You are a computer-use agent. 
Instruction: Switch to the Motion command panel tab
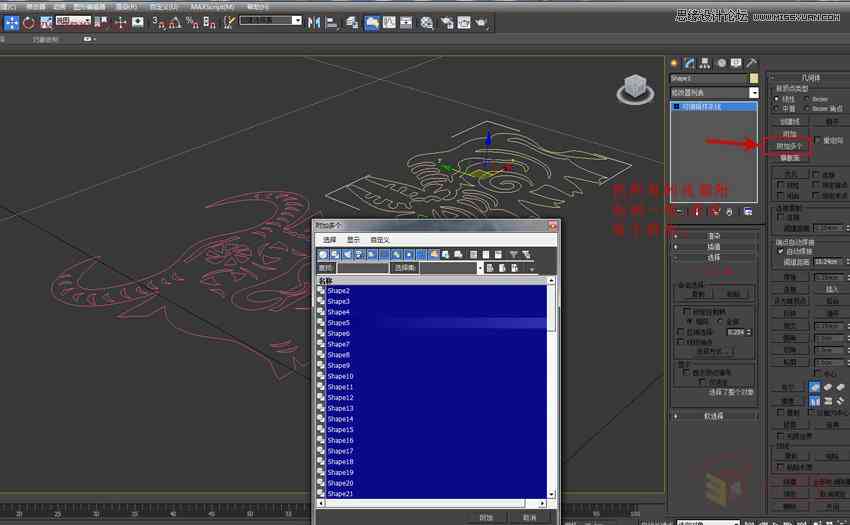click(721, 63)
